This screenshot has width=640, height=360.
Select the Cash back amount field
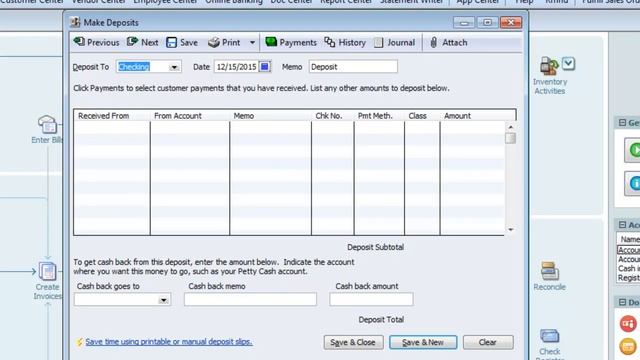(371, 299)
